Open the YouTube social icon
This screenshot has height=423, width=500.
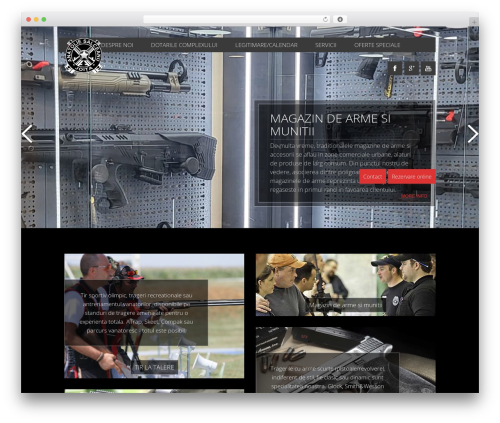428,68
